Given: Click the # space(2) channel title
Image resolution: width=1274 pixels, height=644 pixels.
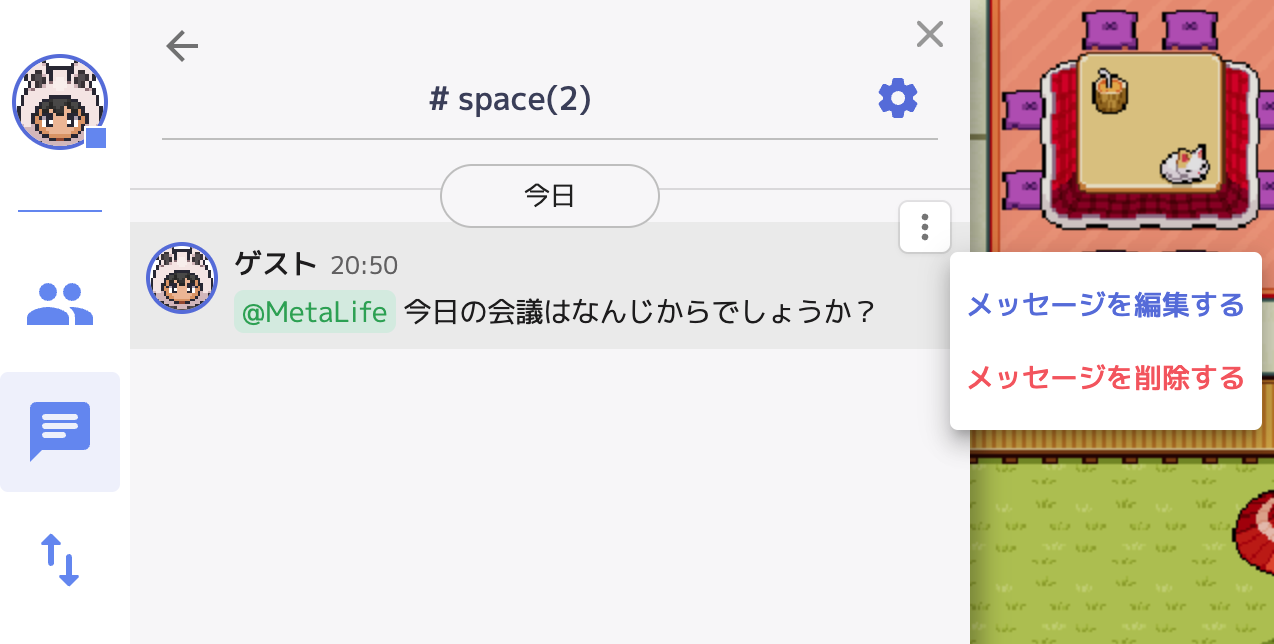Looking at the screenshot, I should click(x=510, y=99).
